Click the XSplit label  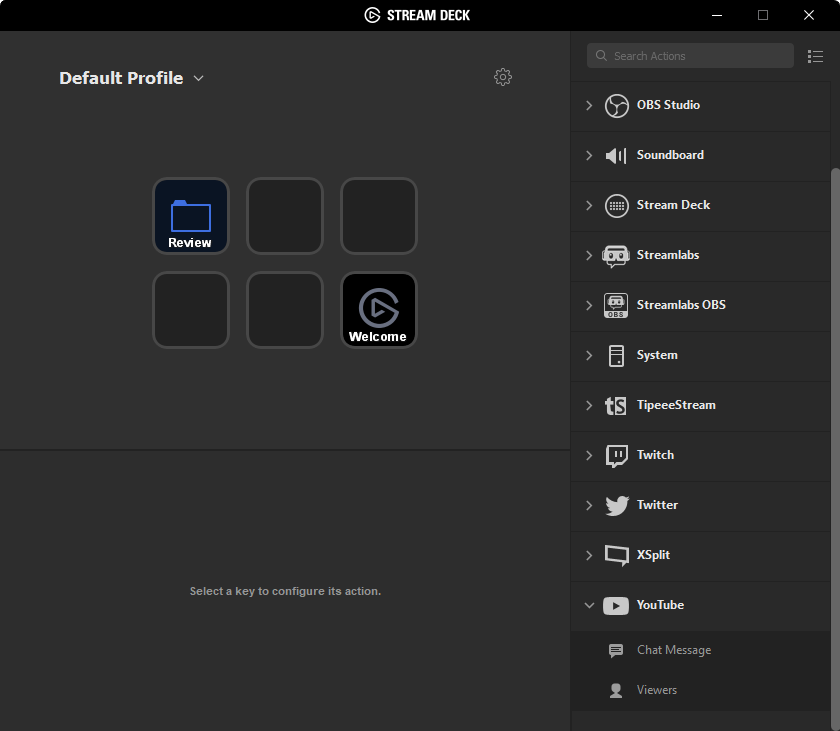pyautogui.click(x=653, y=555)
